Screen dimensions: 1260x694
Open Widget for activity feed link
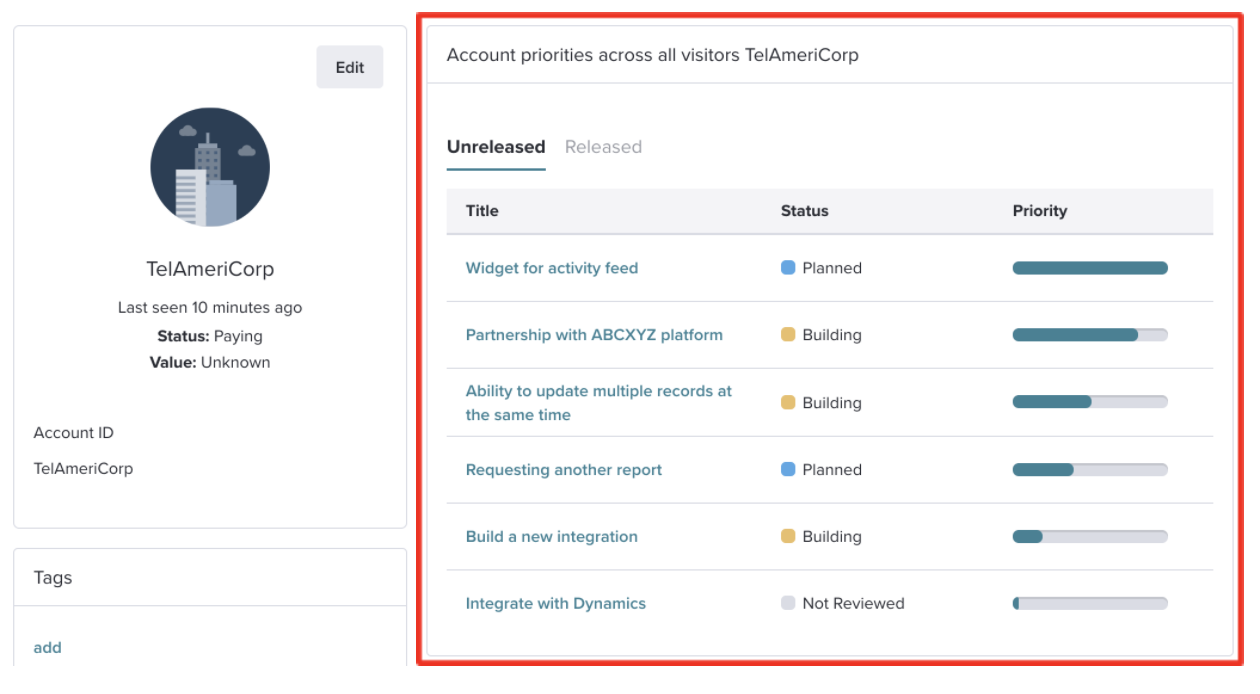tap(552, 268)
